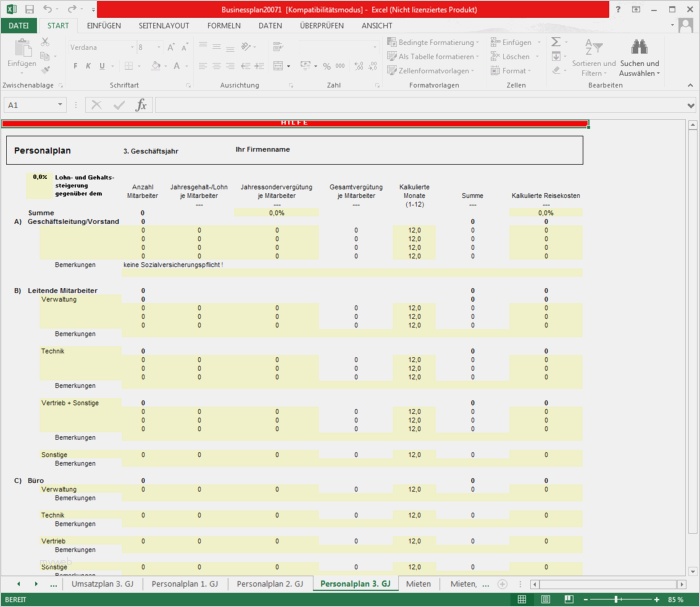The width and height of the screenshot is (700, 607).
Task: Click the Save icon in quick access toolbar
Action: pyautogui.click(x=29, y=9)
